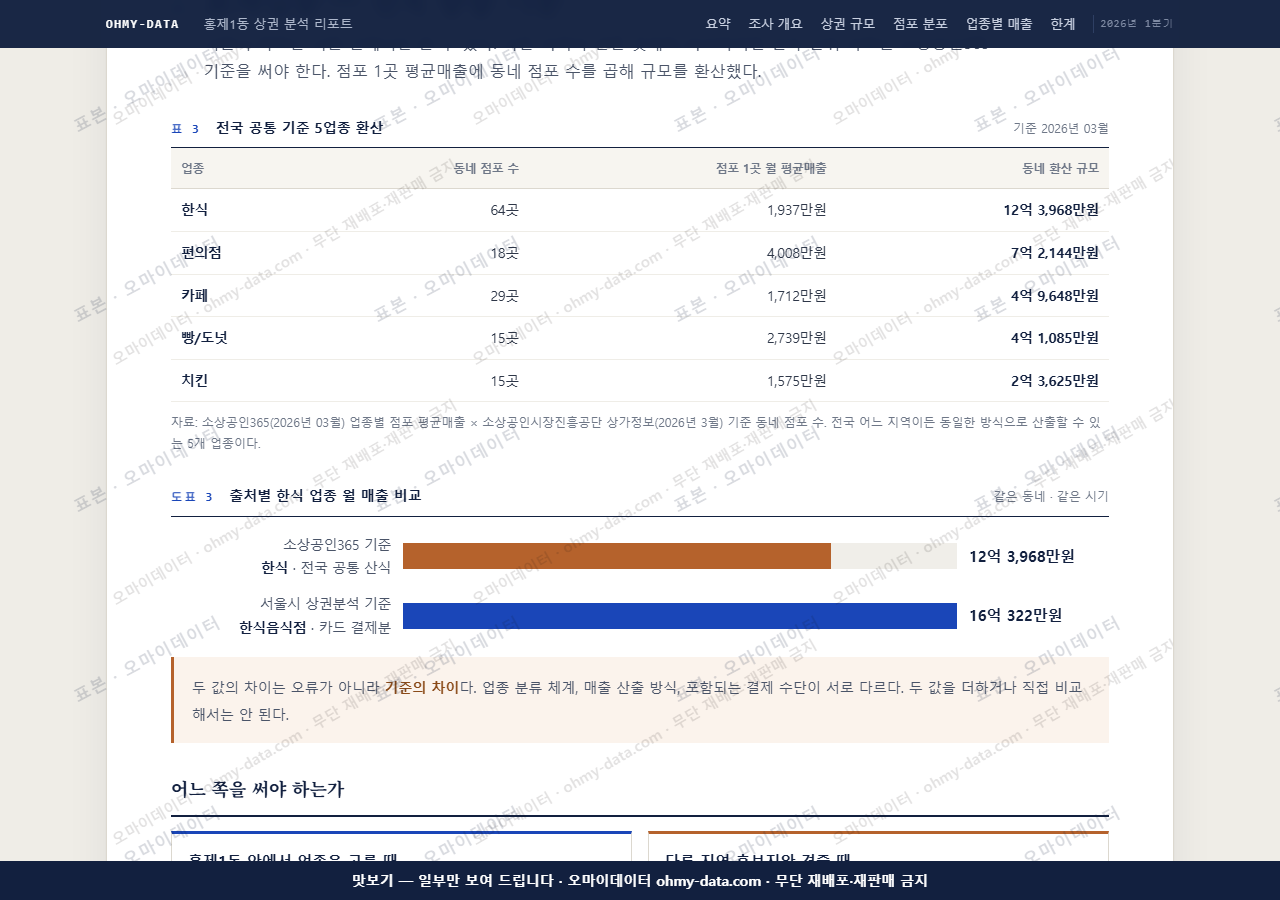Go to 조사 개요 section
This screenshot has height=900, width=1280.
[x=775, y=24]
